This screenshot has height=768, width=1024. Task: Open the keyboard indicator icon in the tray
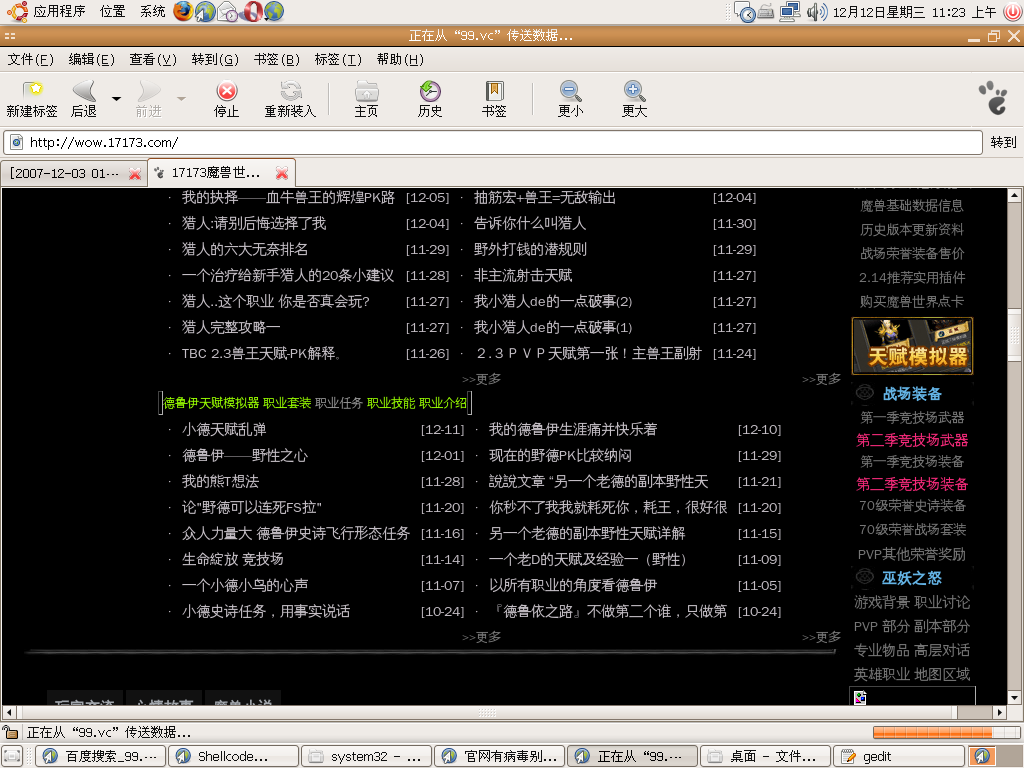click(x=767, y=12)
